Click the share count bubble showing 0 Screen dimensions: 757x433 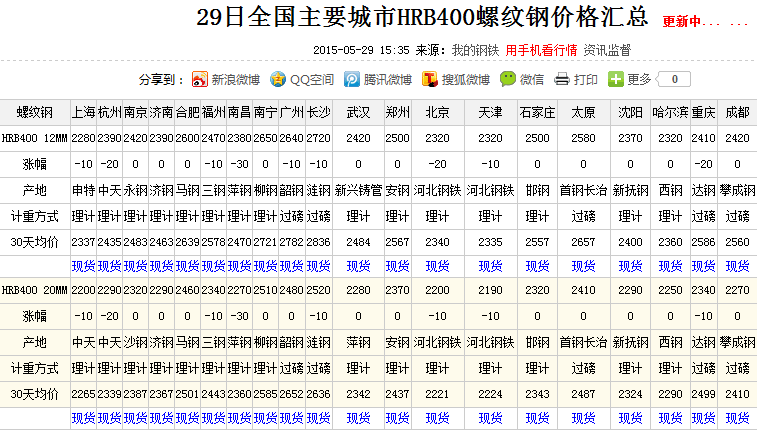click(674, 79)
